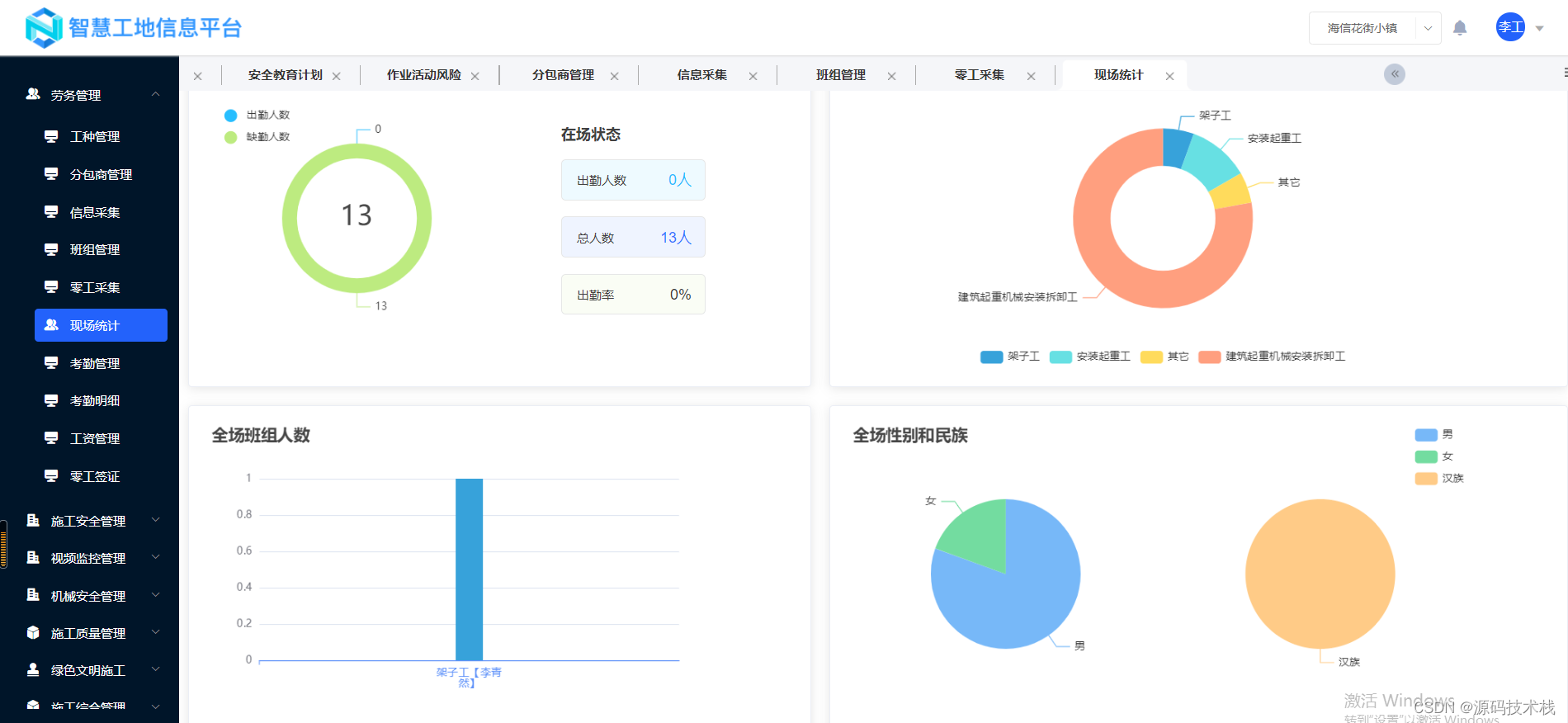Switch to the 作业活动风险 tab
1568x723 pixels.
[x=424, y=75]
